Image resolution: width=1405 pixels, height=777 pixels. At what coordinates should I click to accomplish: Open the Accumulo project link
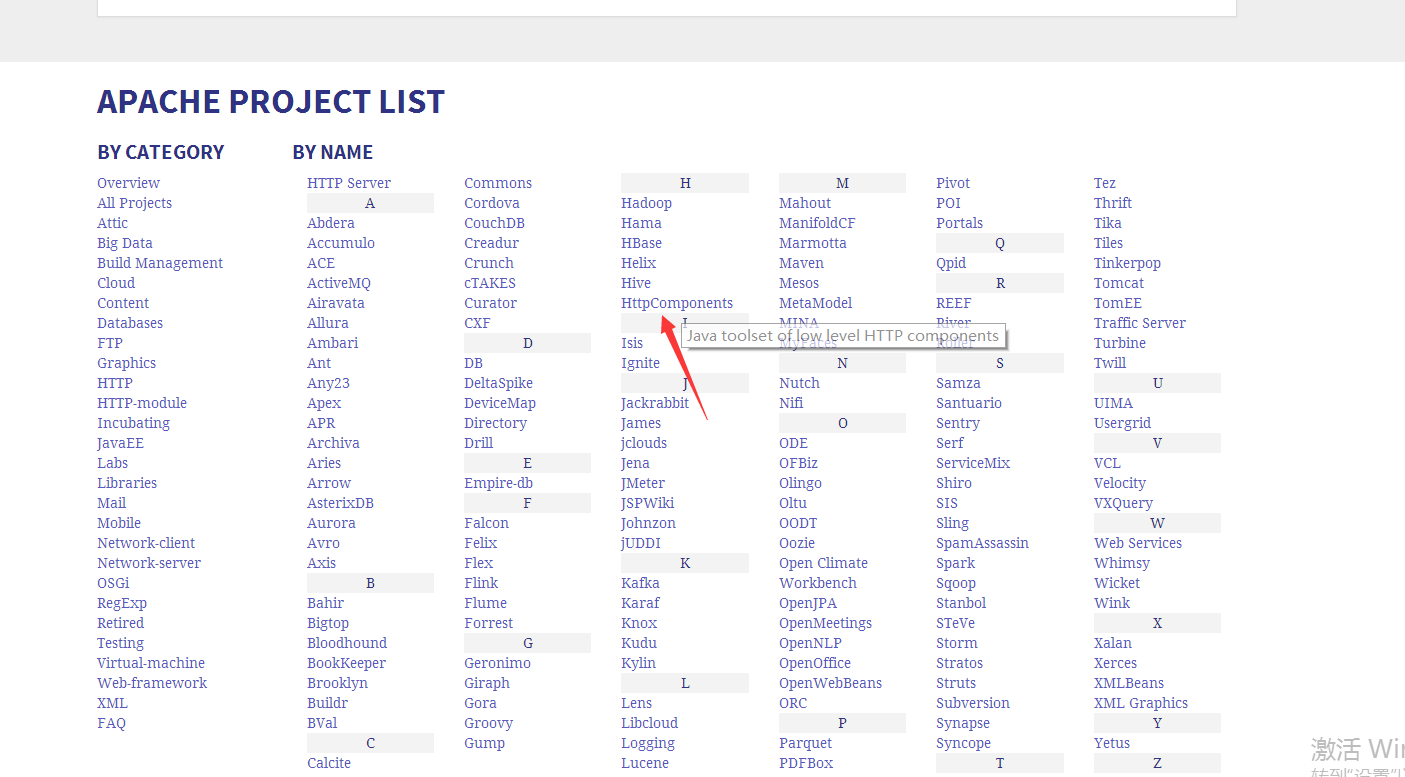click(x=341, y=243)
